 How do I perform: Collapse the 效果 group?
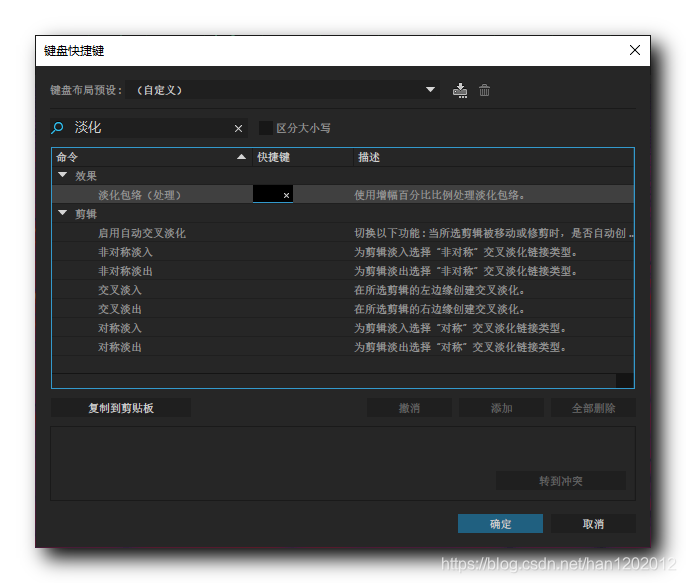63,175
